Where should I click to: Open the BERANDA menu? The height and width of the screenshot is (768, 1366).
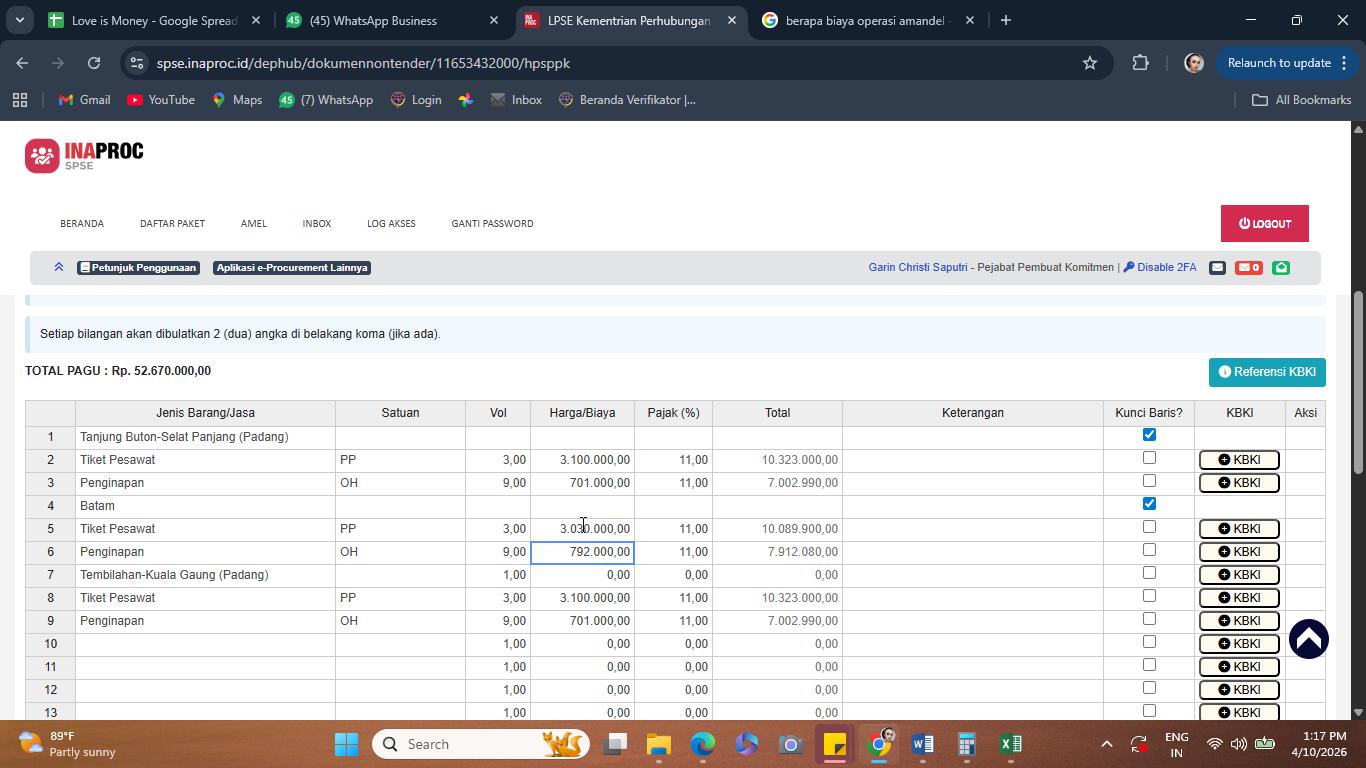(82, 223)
